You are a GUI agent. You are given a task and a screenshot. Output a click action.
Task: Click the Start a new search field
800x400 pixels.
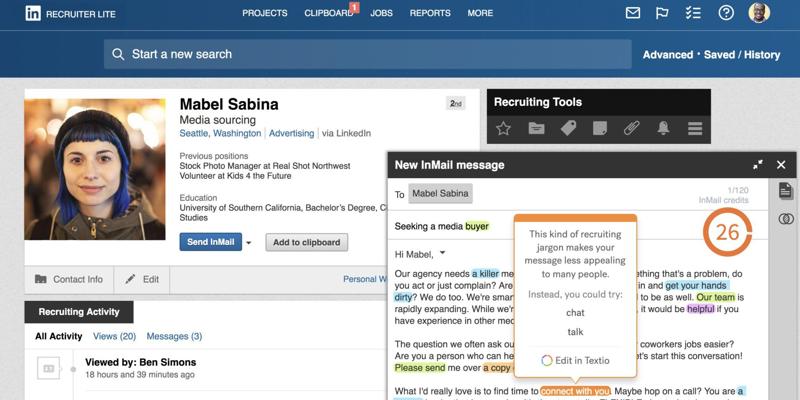click(367, 54)
